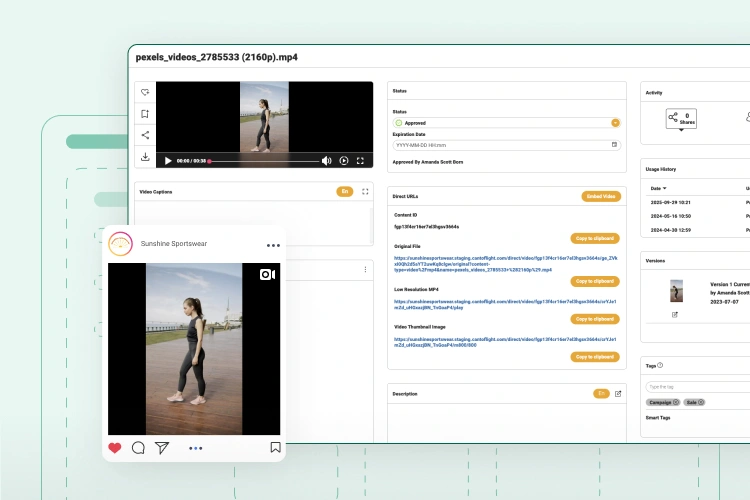Save the post with the bookmark icon
The width and height of the screenshot is (750, 500).
275,448
